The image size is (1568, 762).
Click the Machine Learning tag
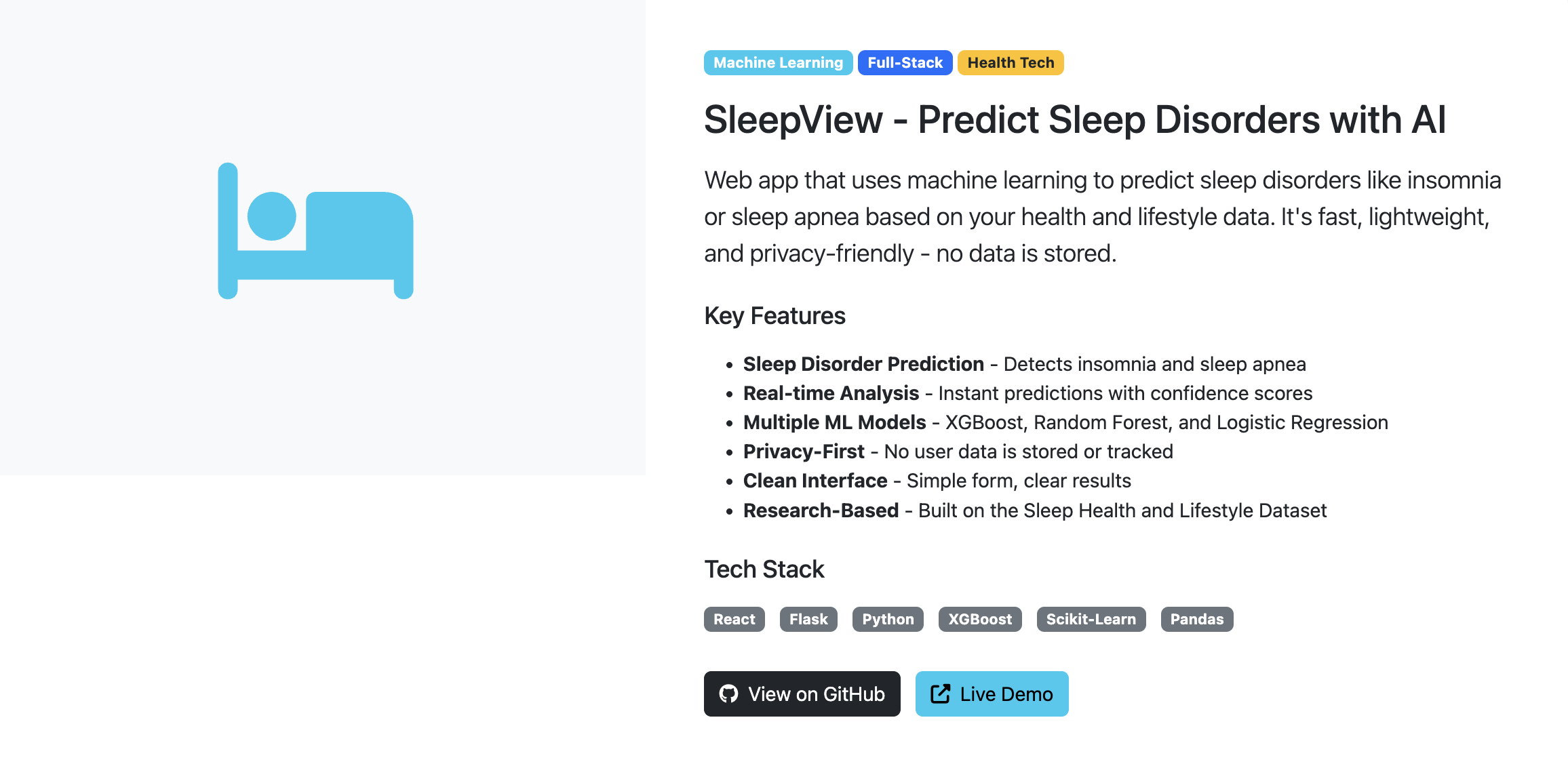777,62
